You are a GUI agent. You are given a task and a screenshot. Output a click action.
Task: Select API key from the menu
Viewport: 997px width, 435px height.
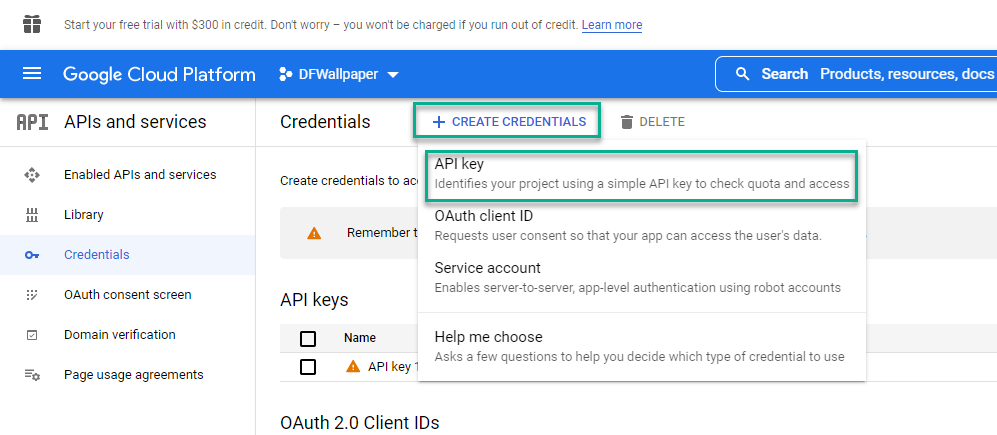tap(642, 174)
